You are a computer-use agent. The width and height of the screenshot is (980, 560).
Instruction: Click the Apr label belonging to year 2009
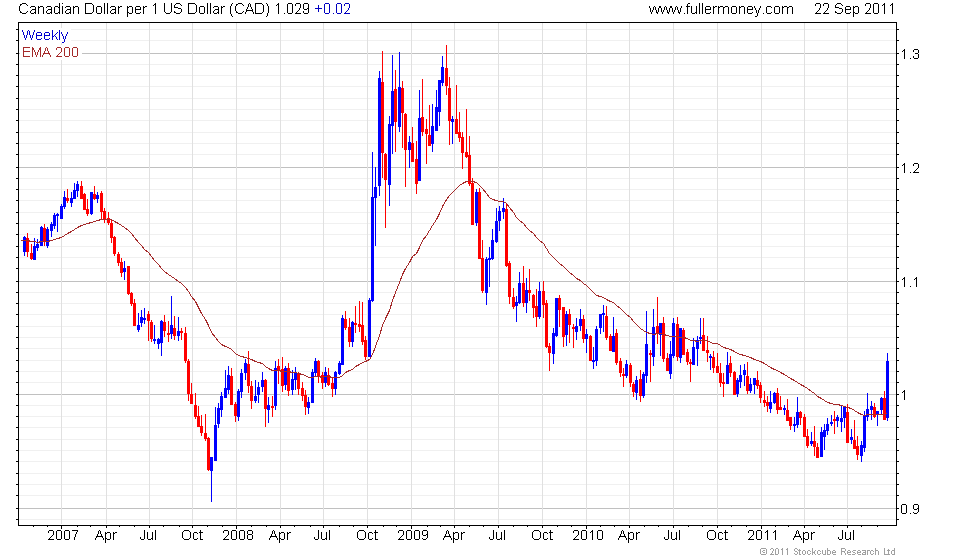[x=454, y=536]
